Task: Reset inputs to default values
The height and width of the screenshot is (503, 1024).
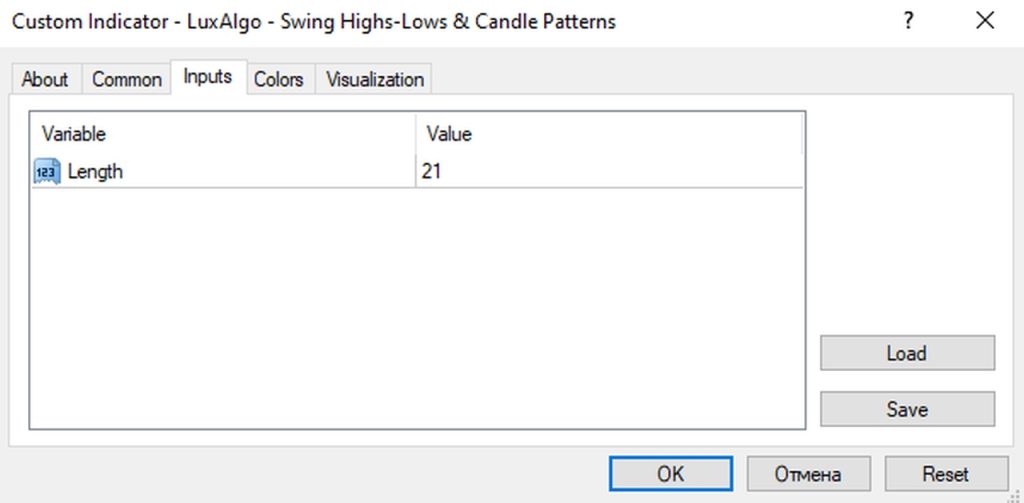Action: (946, 474)
